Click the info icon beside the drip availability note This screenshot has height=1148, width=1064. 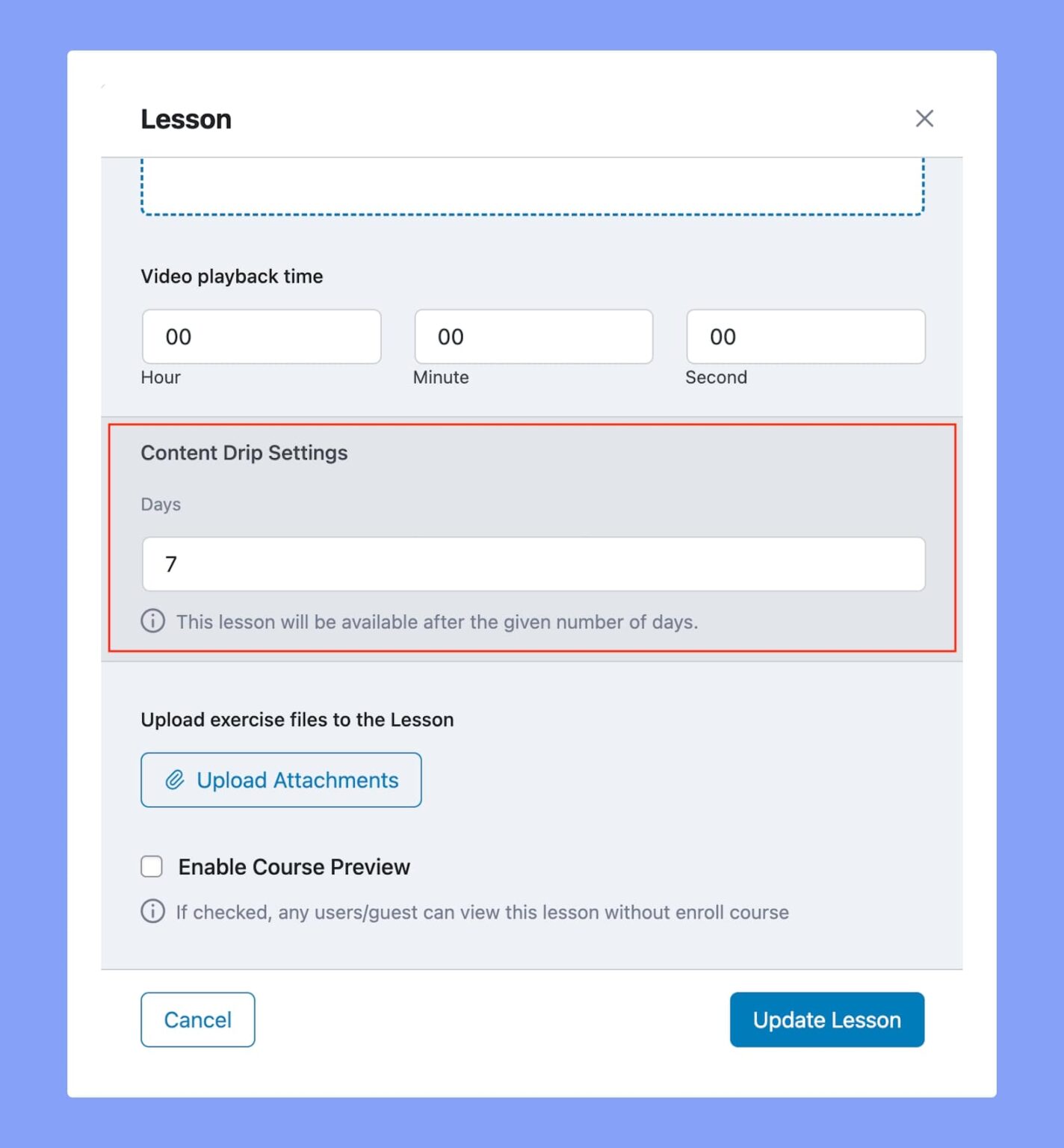click(x=153, y=621)
